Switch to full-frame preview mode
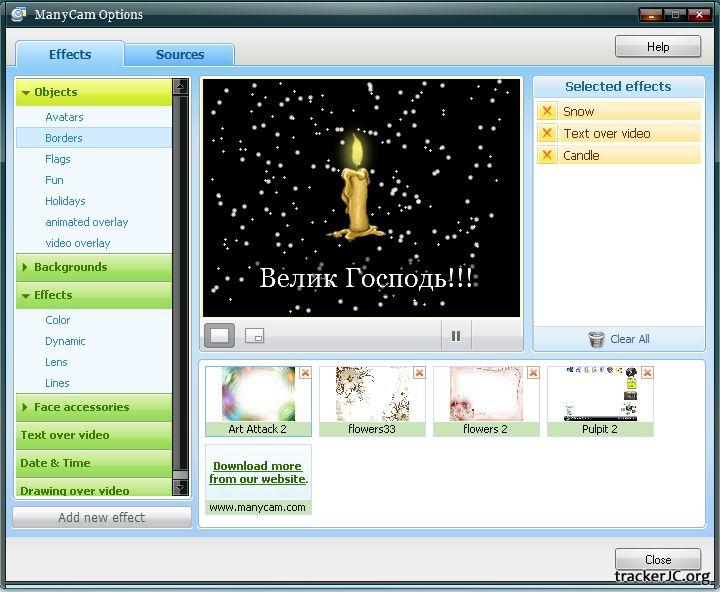Screen dimensions: 720x592 point(220,336)
